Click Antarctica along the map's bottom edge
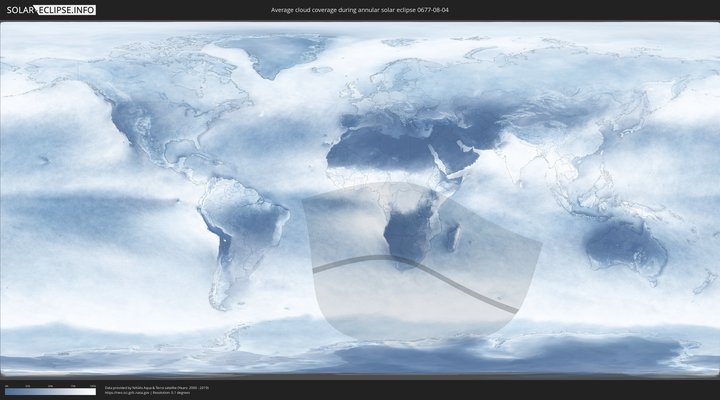 [400, 360]
